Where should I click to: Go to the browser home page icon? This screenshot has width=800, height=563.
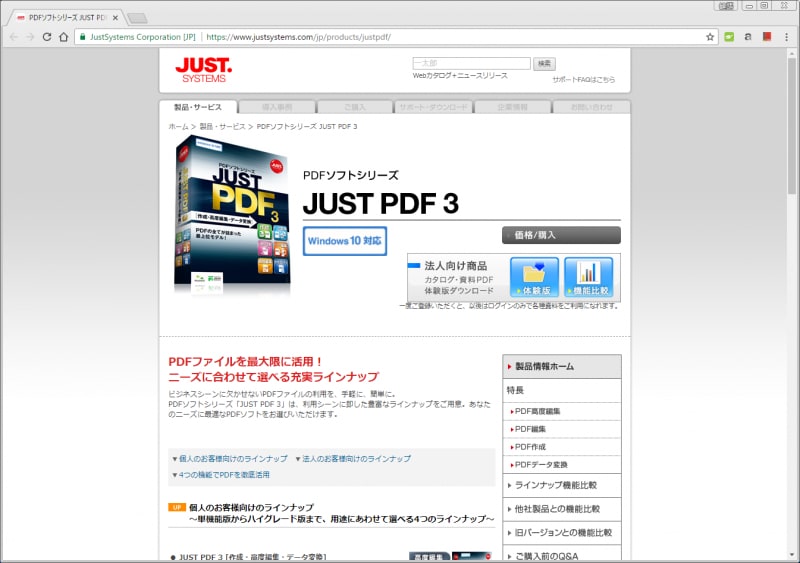[63, 37]
